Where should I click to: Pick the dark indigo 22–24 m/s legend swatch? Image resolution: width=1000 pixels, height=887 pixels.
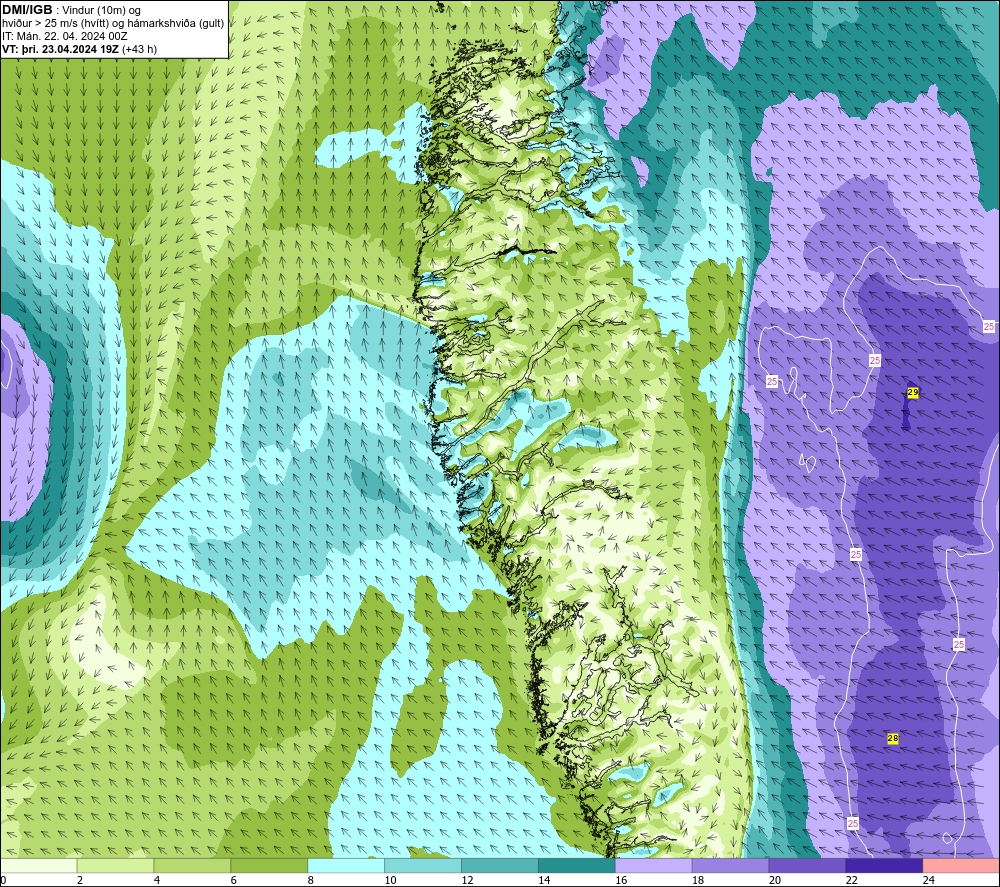coord(884,866)
